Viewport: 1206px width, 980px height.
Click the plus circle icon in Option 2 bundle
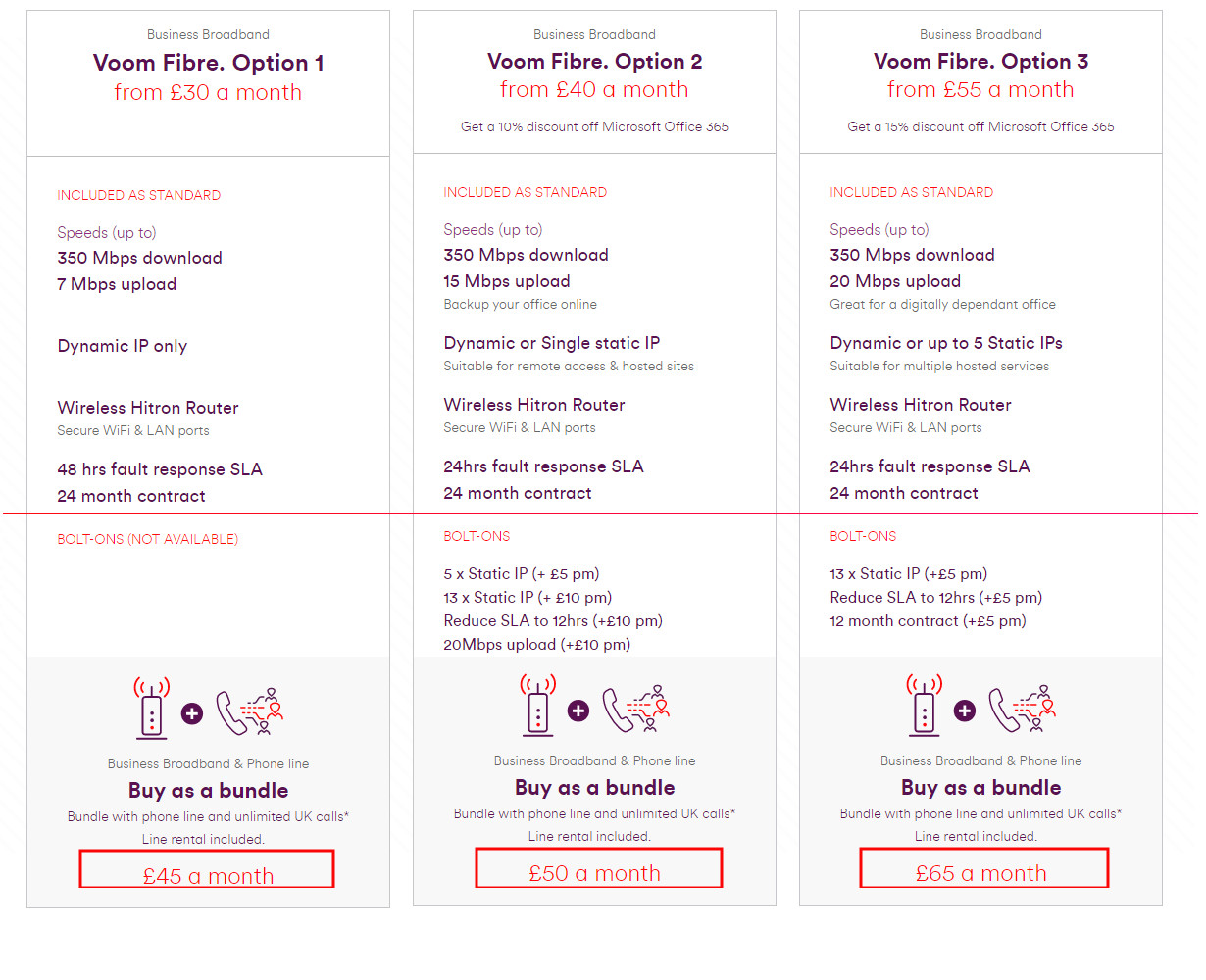(578, 710)
